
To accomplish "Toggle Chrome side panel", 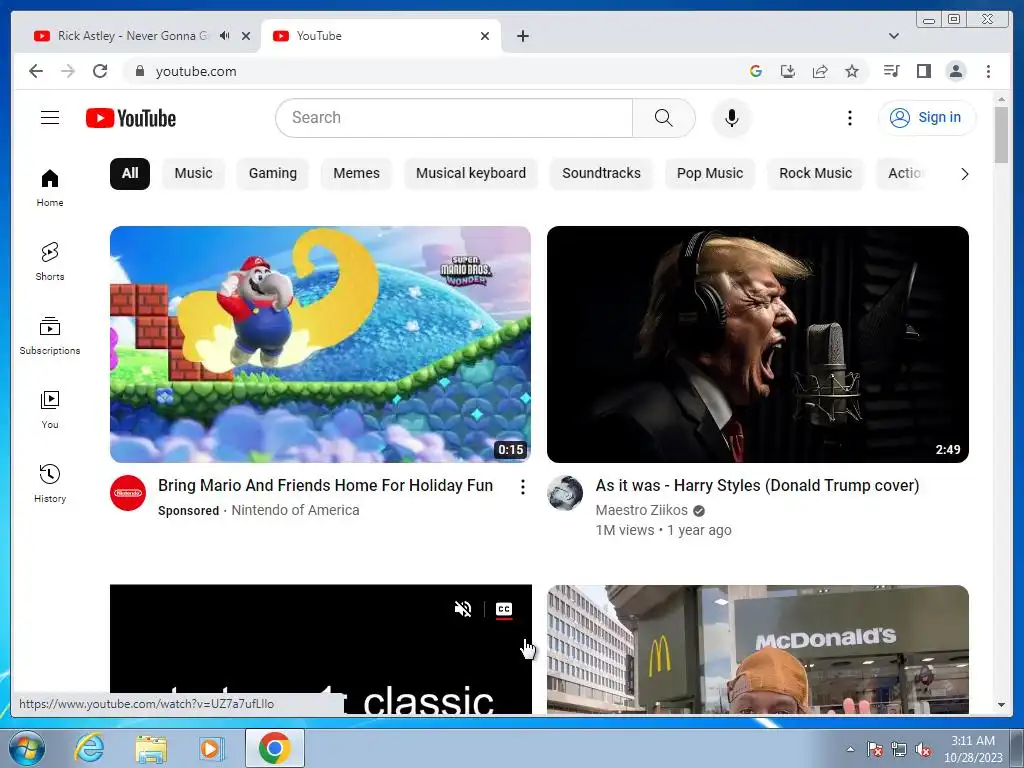I will [x=923, y=71].
